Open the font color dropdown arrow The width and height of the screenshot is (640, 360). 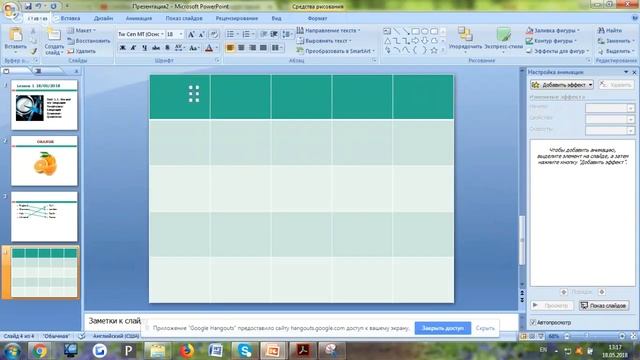(x=217, y=48)
